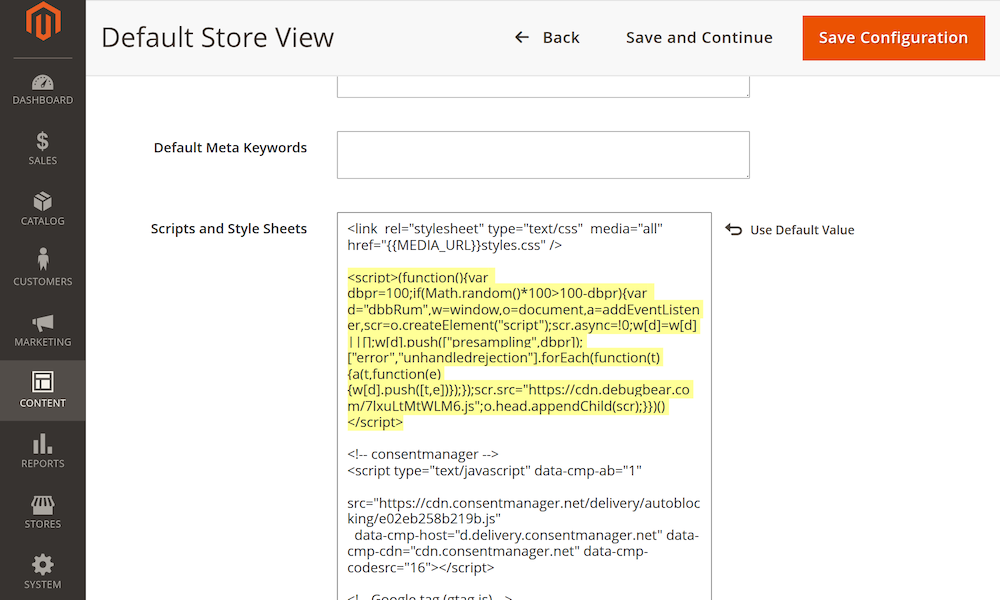
Task: Open Stores storefront icon menu
Action: (x=42, y=505)
